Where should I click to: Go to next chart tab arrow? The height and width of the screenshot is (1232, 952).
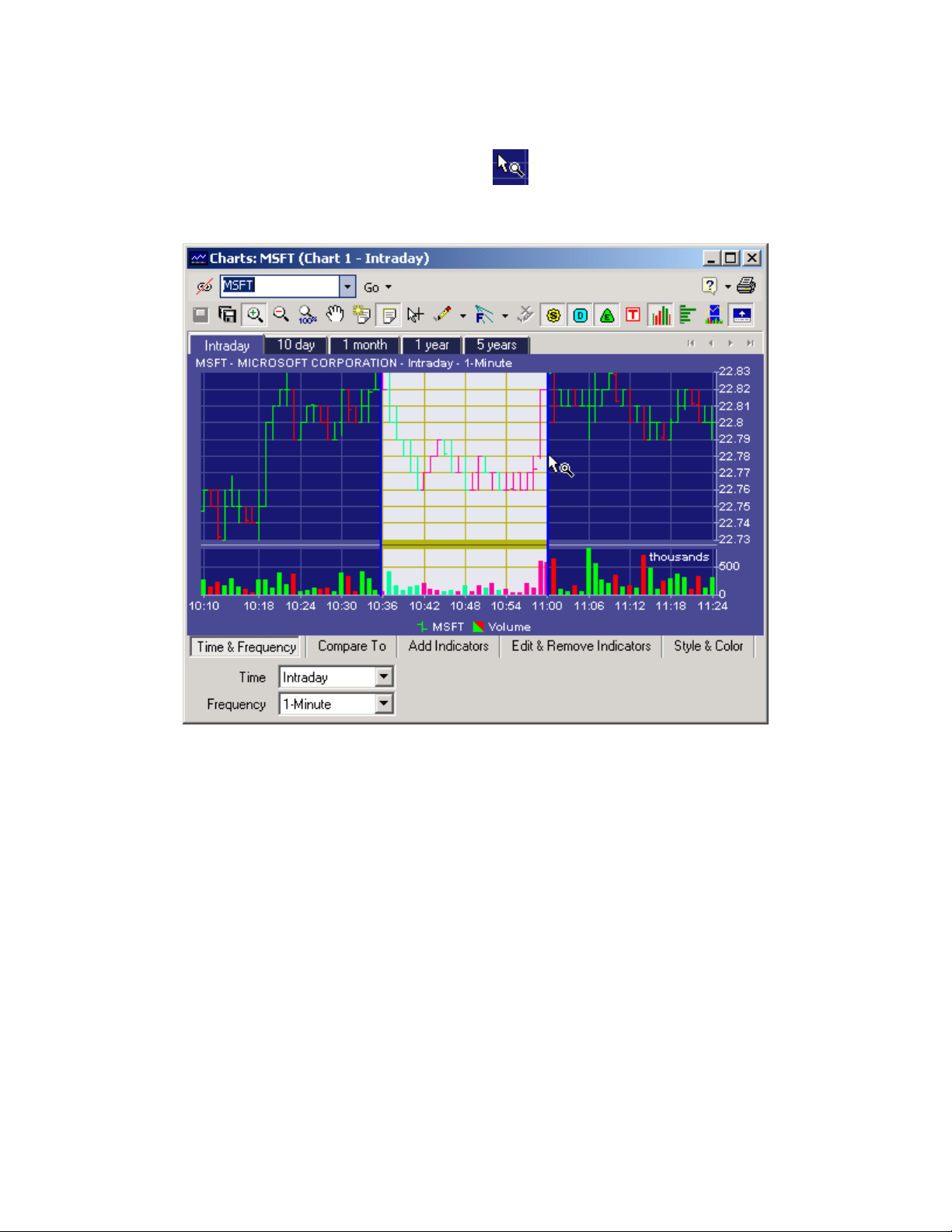(x=731, y=344)
